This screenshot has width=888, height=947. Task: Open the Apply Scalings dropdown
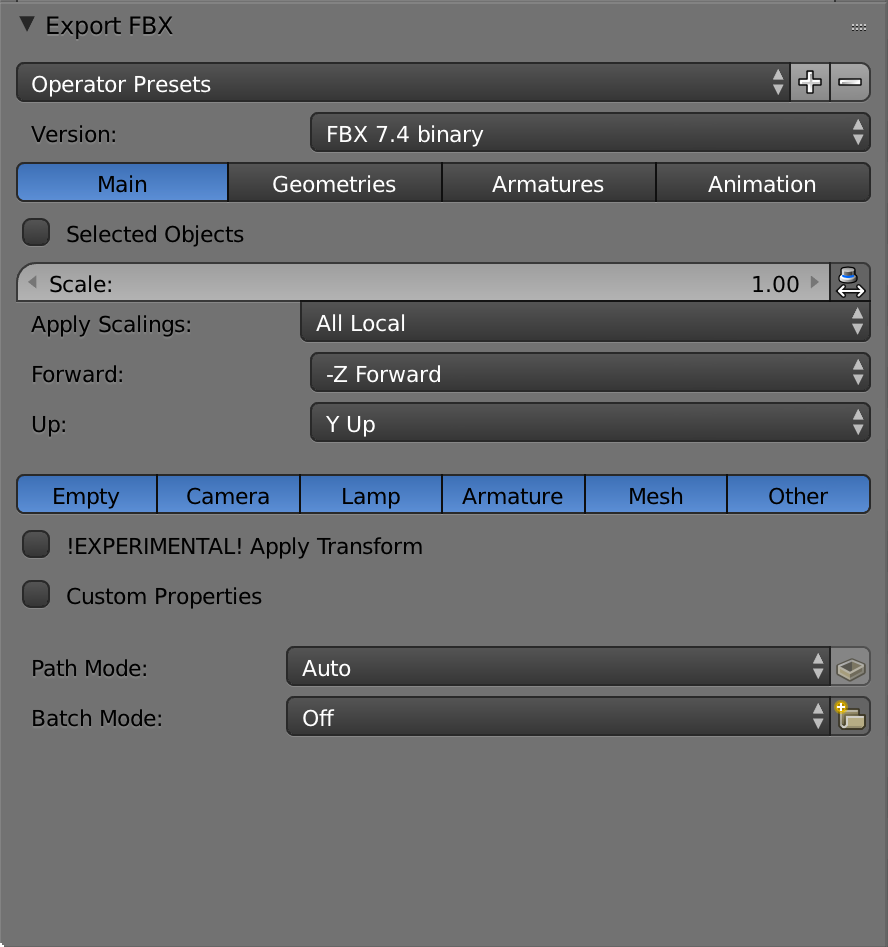[x=585, y=324]
